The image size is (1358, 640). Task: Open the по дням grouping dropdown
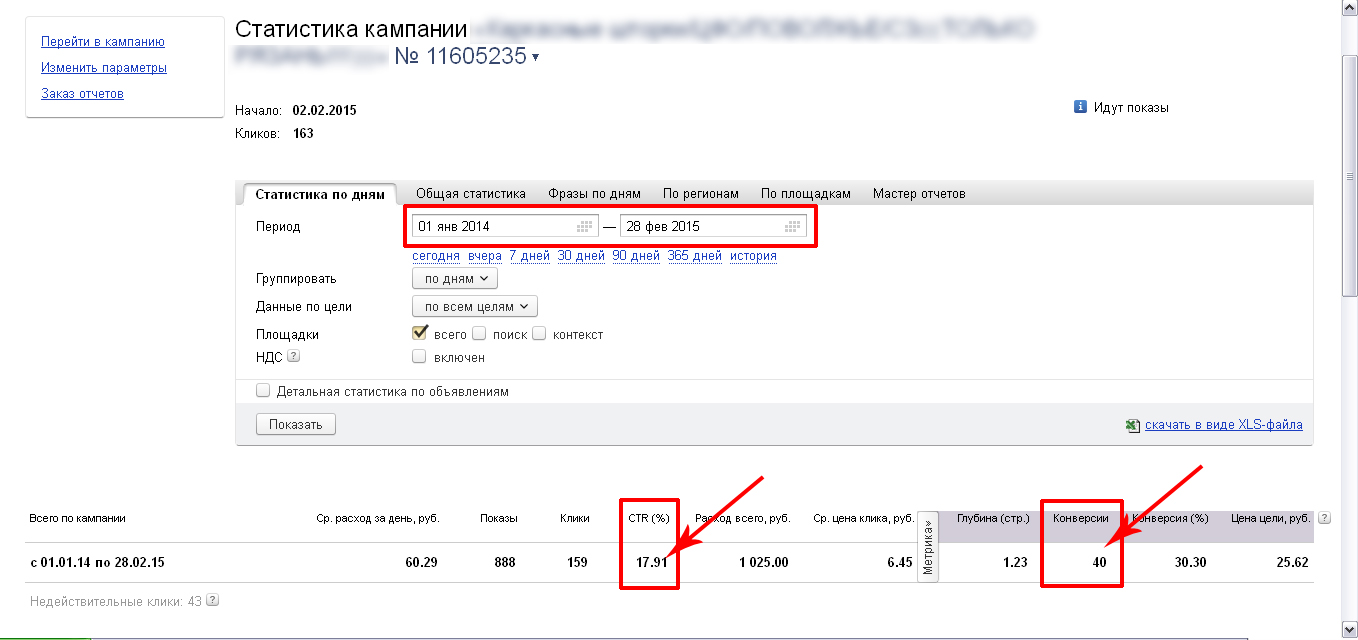[x=455, y=278]
